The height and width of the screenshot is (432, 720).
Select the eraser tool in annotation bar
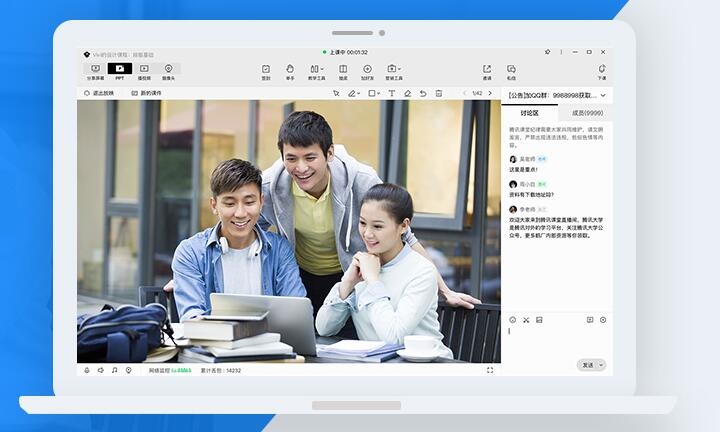[x=407, y=93]
